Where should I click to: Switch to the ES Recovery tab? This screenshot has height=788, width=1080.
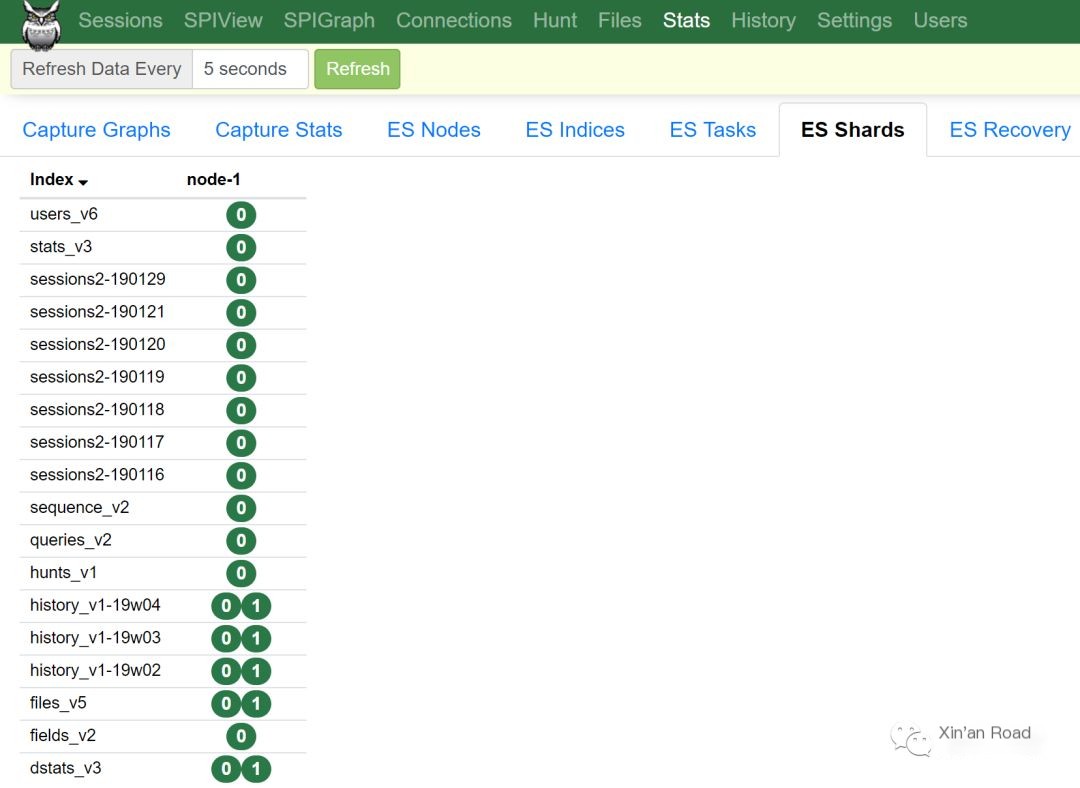(1010, 129)
